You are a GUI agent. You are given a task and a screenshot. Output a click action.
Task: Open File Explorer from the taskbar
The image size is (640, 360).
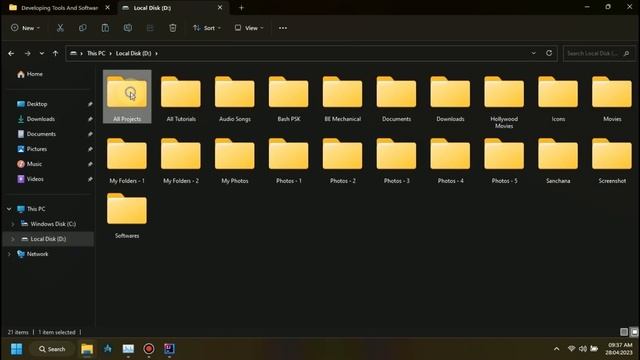click(87, 349)
